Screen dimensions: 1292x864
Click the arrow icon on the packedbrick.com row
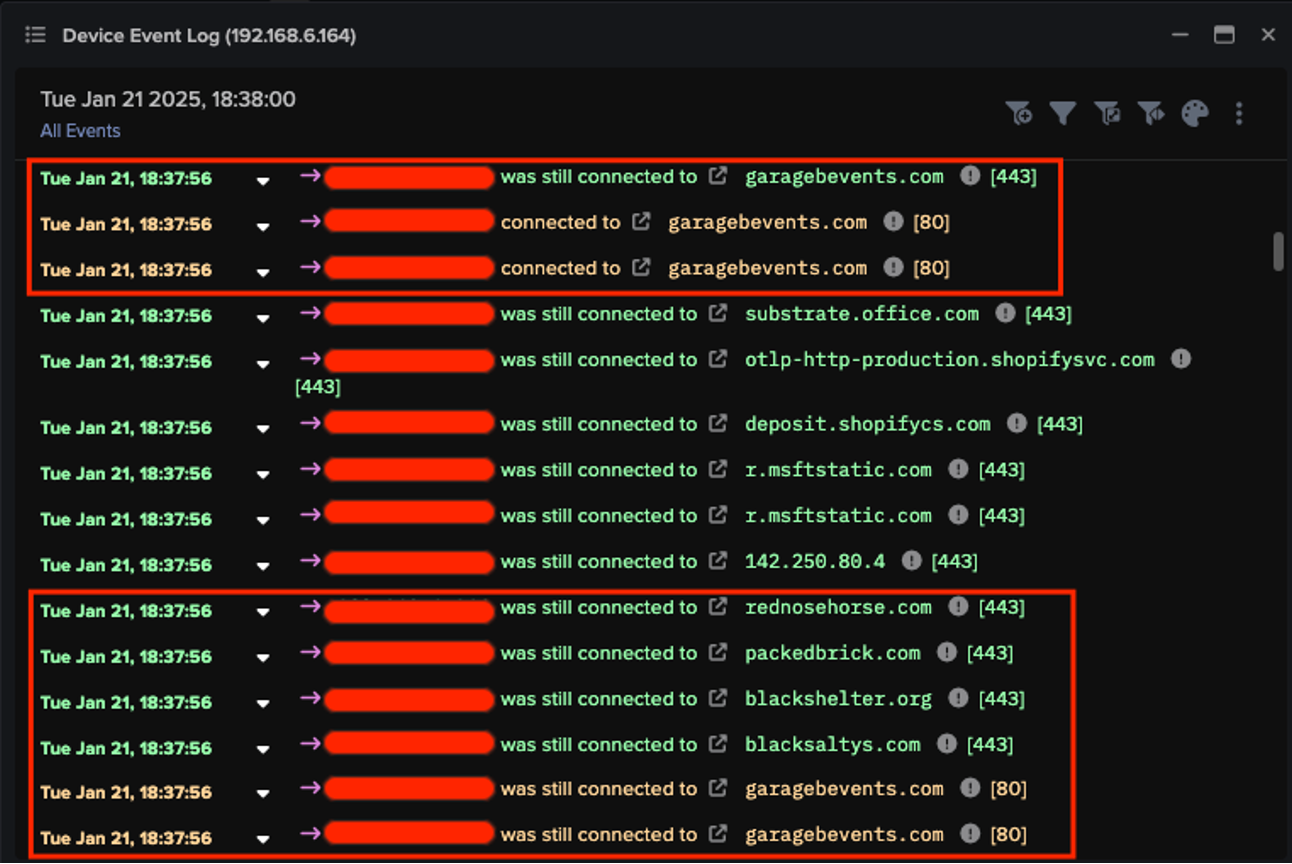tap(309, 652)
